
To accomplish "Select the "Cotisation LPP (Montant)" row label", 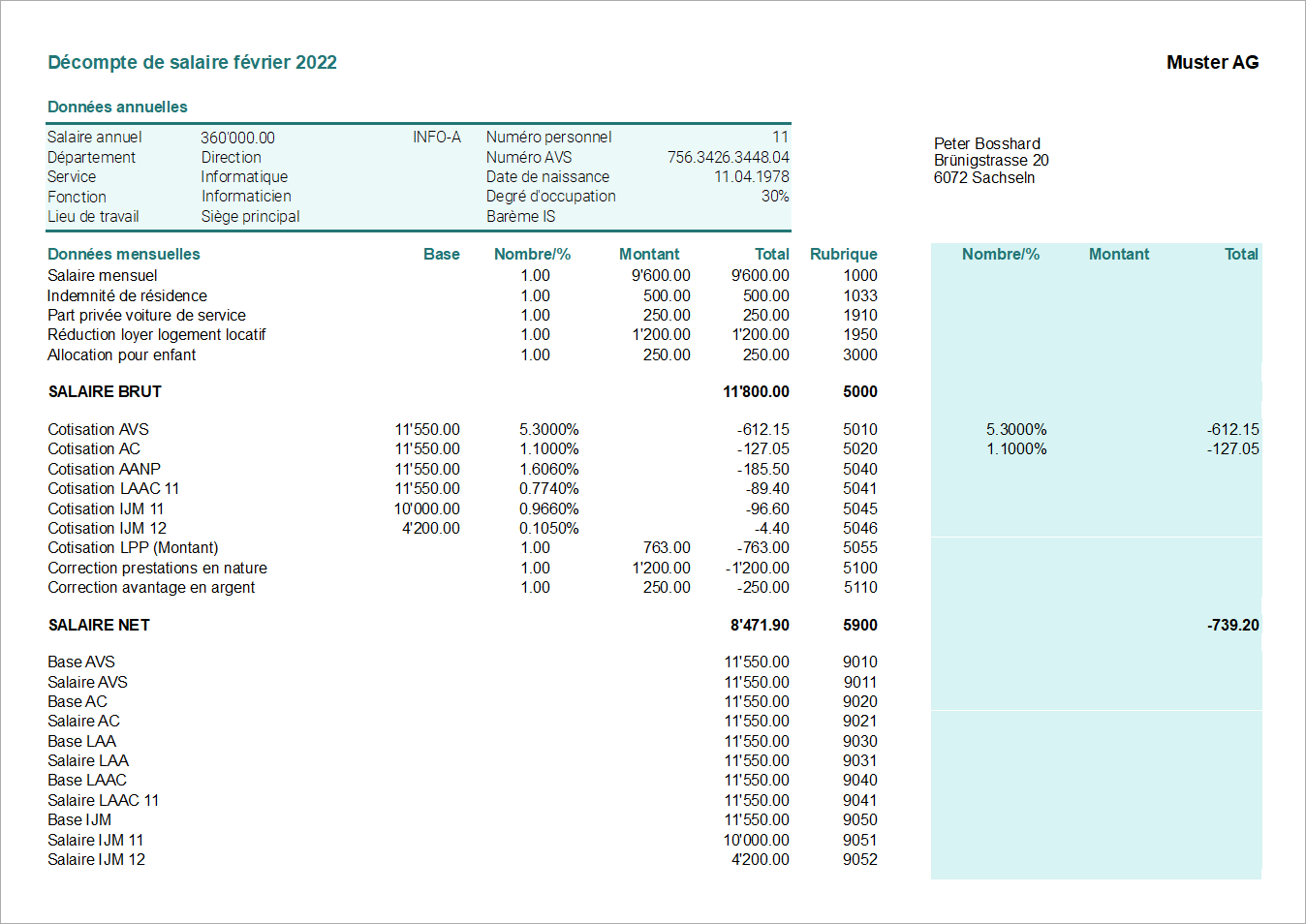I will (133, 548).
